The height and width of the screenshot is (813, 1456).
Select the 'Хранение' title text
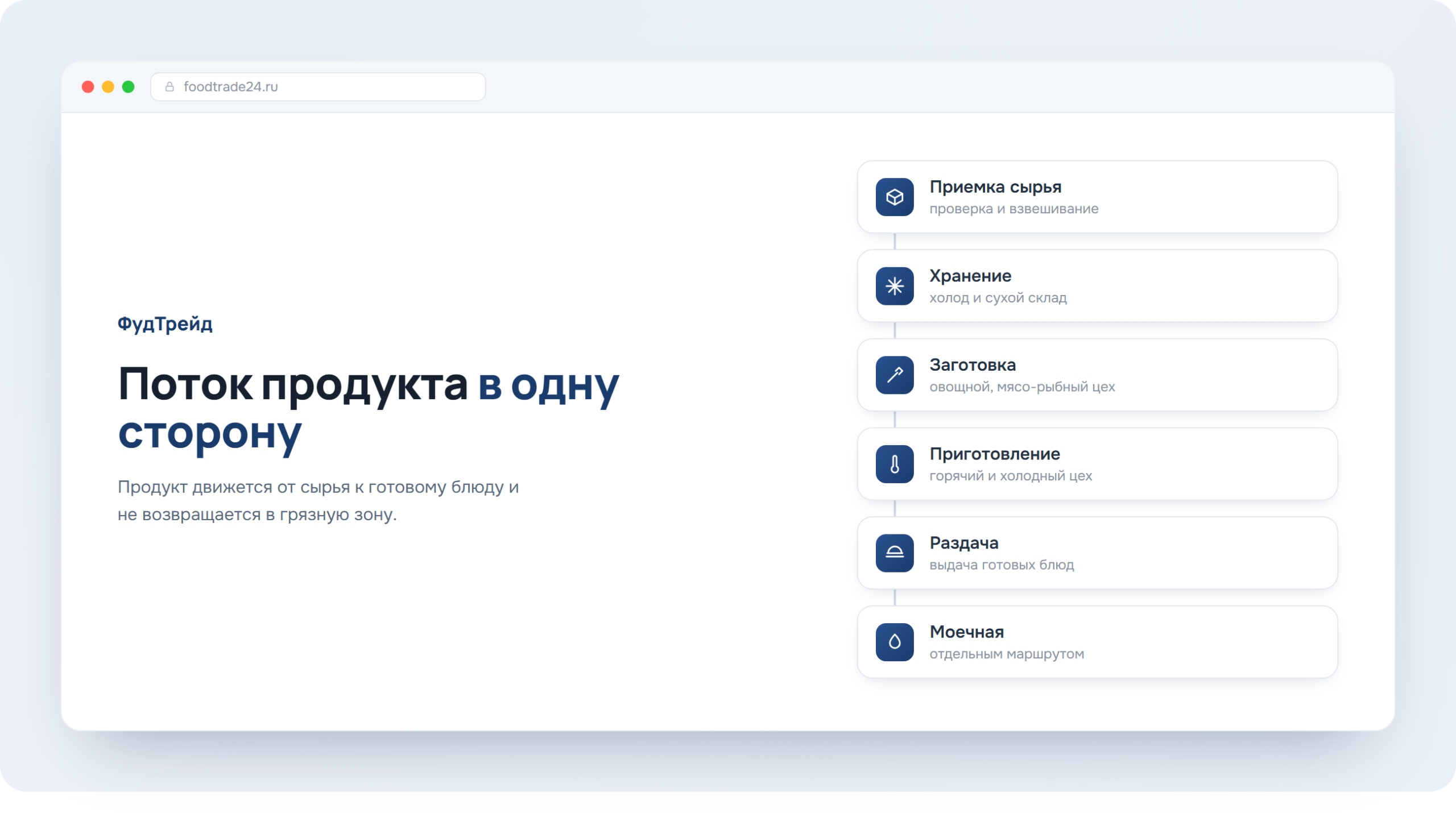pos(970,276)
